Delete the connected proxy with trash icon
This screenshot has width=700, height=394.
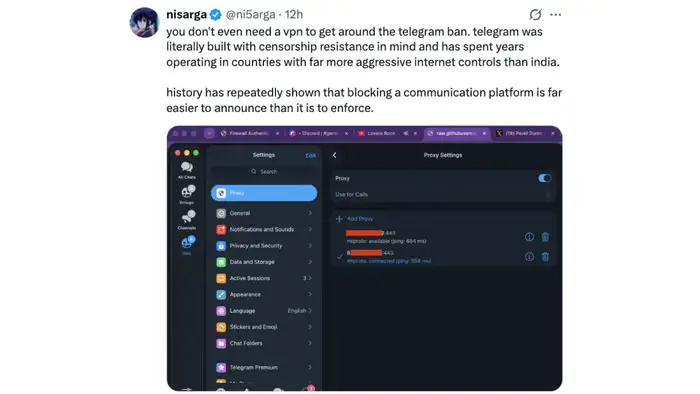coord(545,257)
